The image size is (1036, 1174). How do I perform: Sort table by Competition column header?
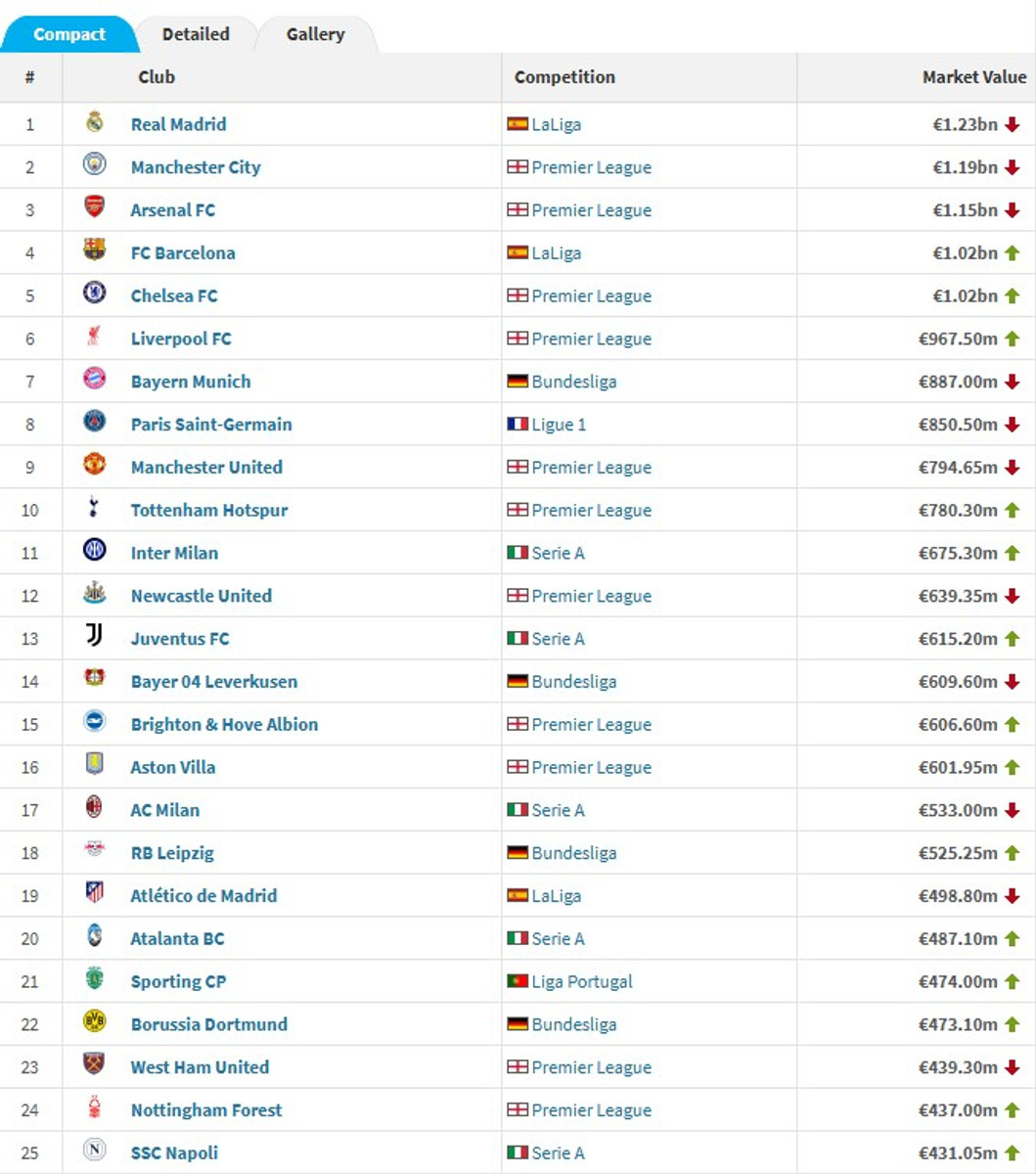pos(564,77)
